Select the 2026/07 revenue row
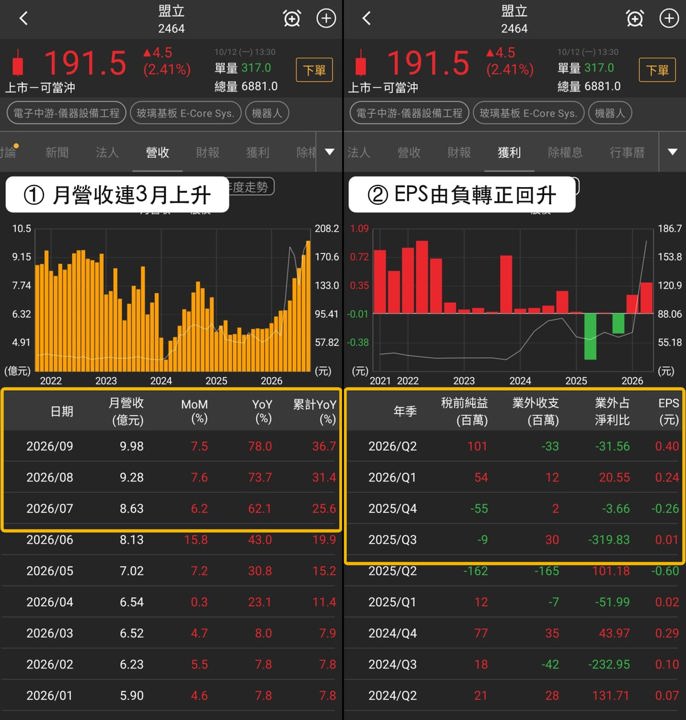This screenshot has height=720, width=686. 171,509
